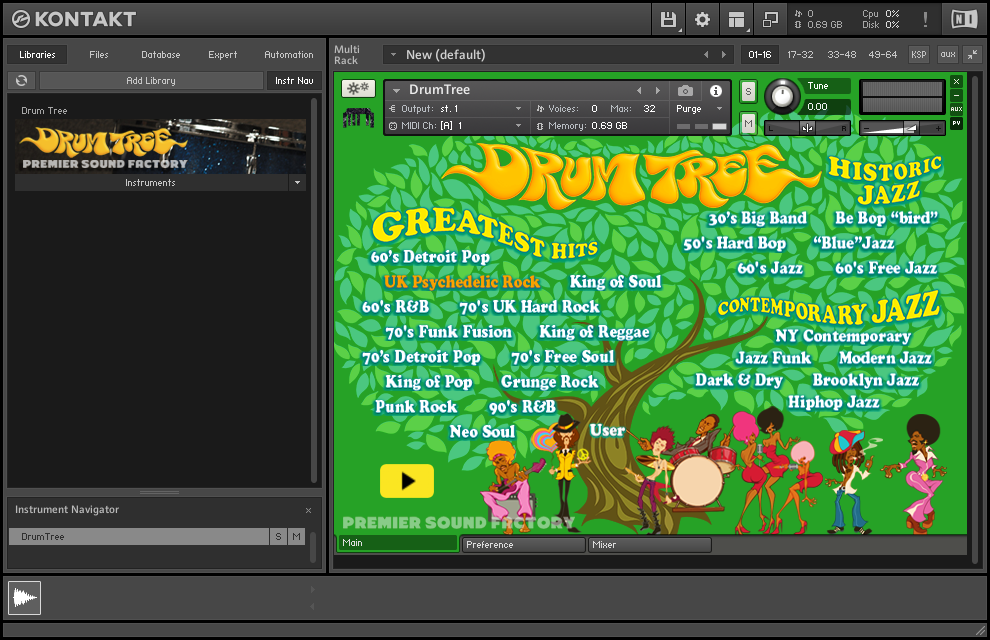This screenshot has width=990, height=640.
Task: Solo the DrumTree instrument in header
Action: 748,92
